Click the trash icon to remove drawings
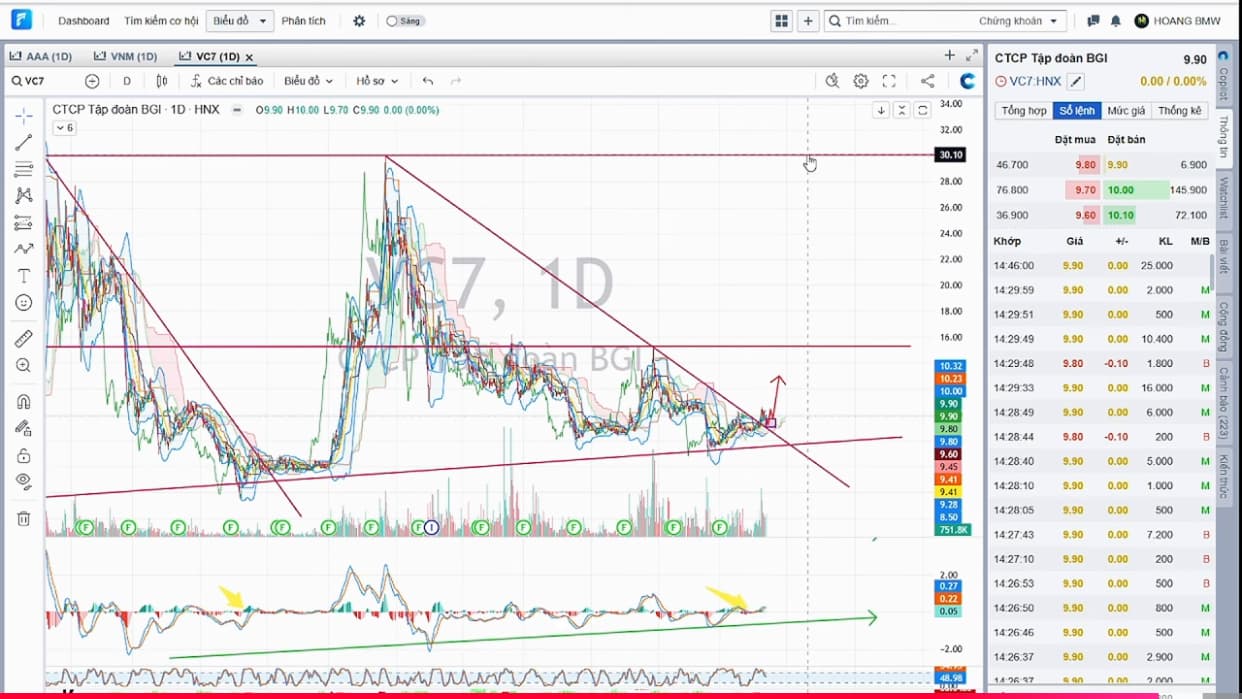This screenshot has height=699, width=1242. click(24, 519)
